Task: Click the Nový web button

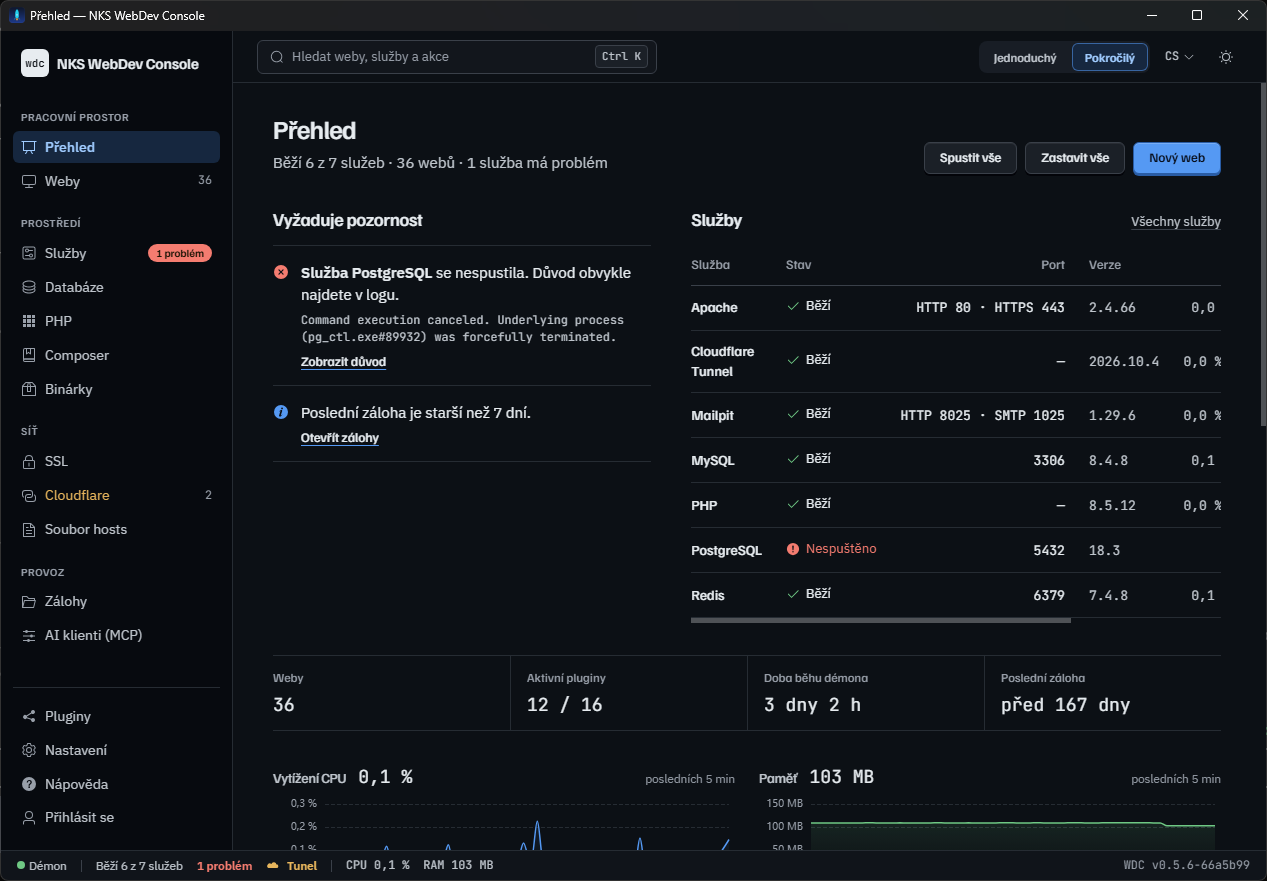Action: pos(1177,158)
